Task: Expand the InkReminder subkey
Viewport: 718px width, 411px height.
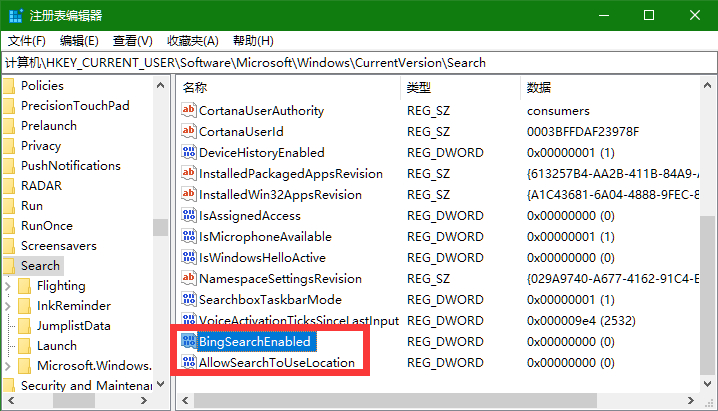Action: [8, 306]
